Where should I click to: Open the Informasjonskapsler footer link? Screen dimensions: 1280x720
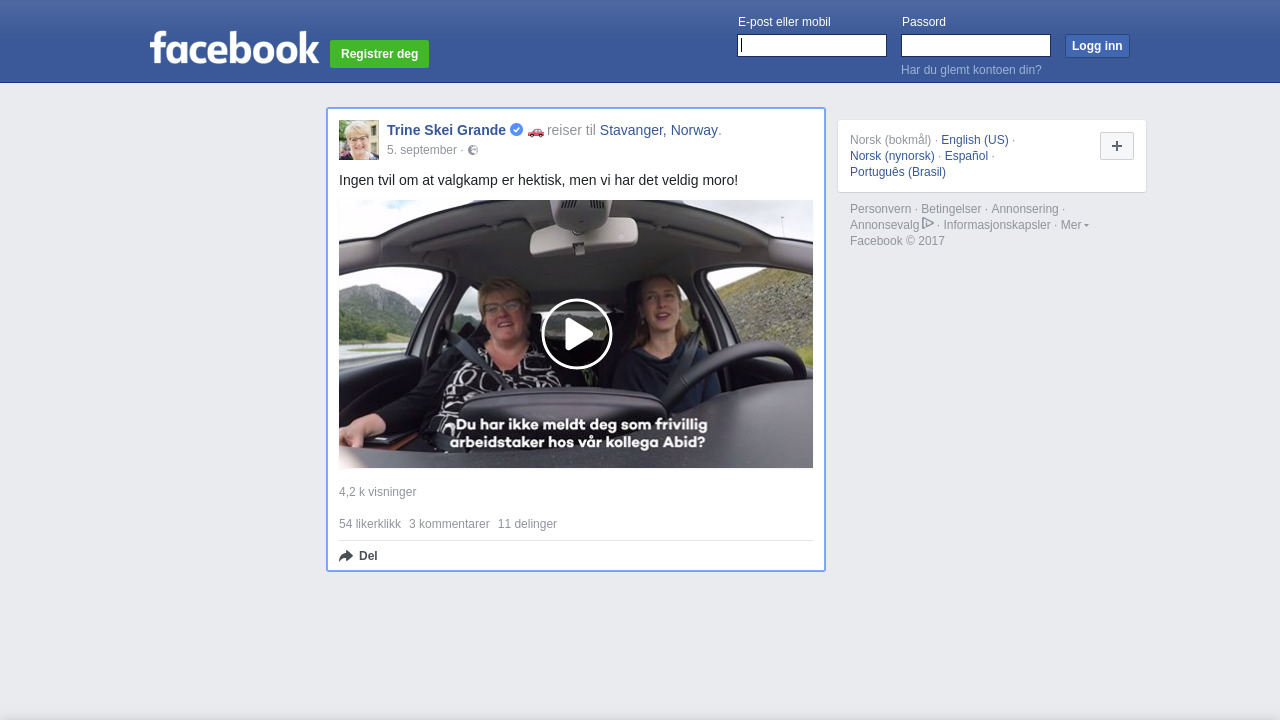coord(997,225)
